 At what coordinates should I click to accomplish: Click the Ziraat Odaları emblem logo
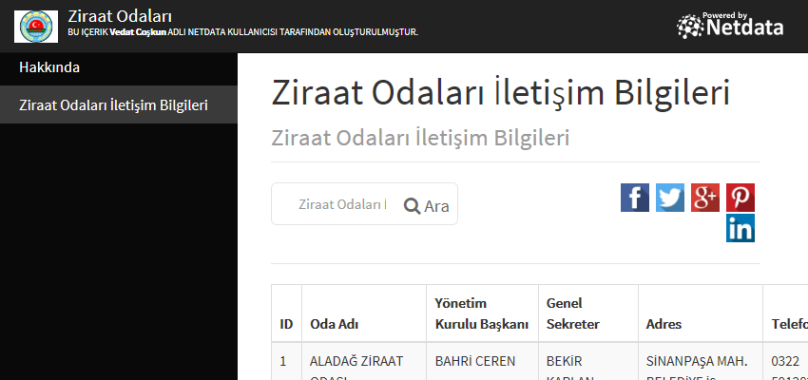tap(36, 26)
